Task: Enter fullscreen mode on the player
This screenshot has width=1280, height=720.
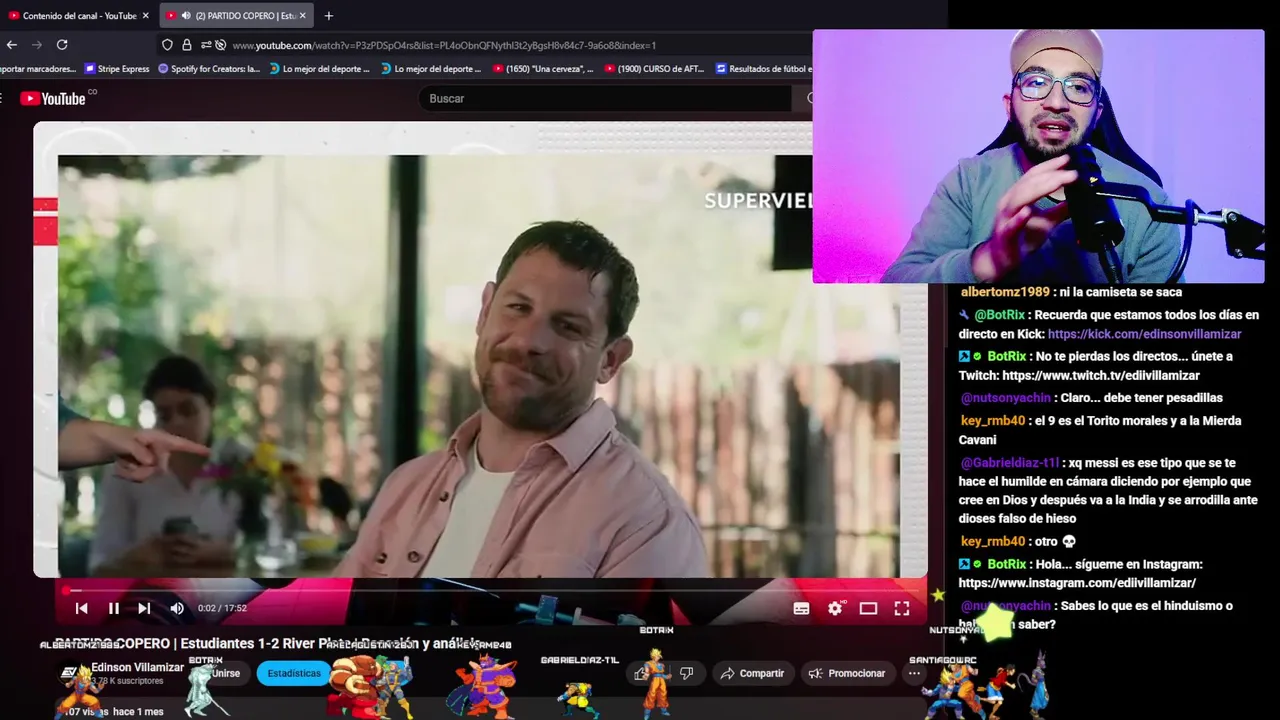Action: pos(902,608)
